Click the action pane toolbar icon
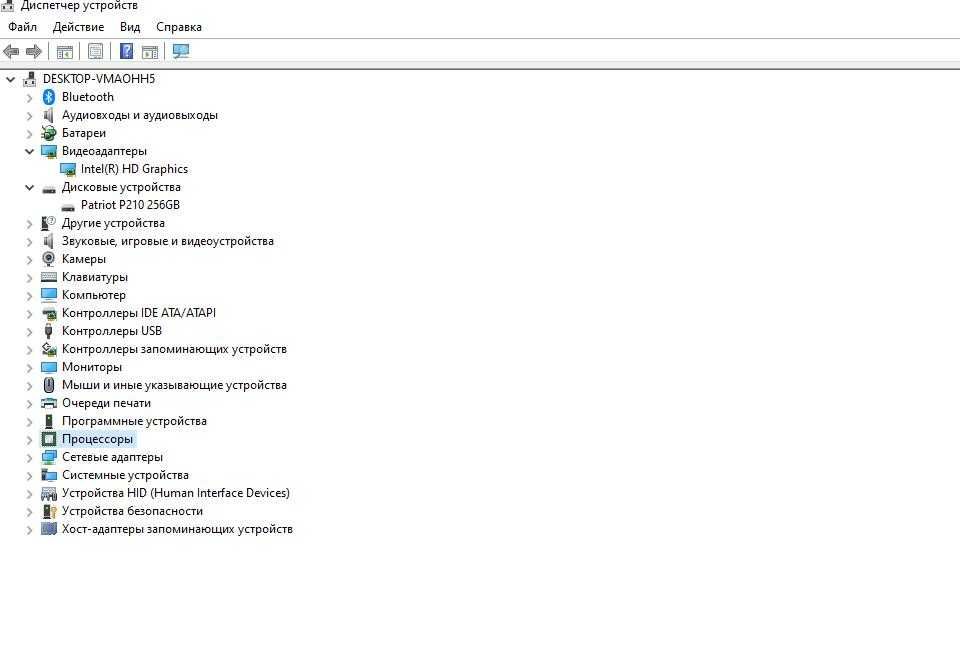This screenshot has width=960, height=667. click(x=149, y=51)
